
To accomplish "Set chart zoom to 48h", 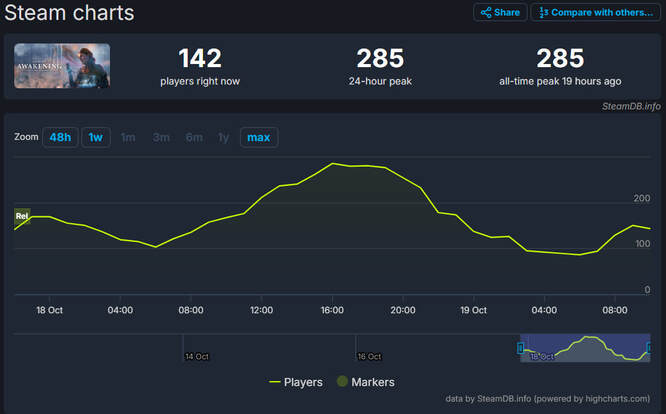I will [x=60, y=137].
